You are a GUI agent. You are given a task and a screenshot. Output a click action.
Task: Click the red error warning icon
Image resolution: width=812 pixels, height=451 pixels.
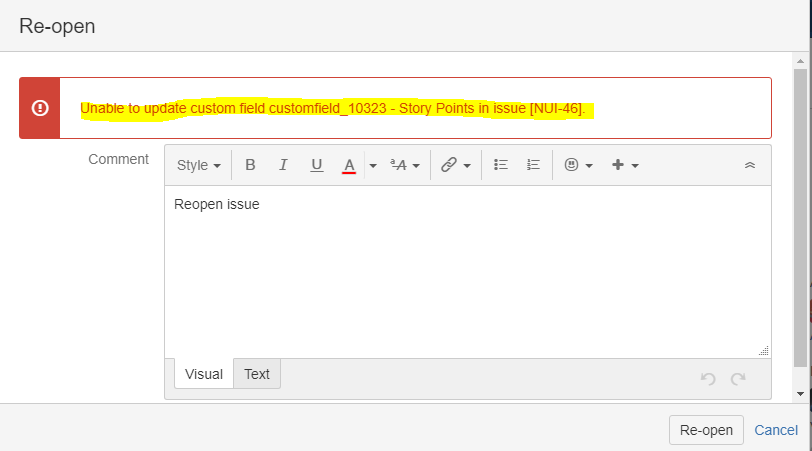point(40,108)
